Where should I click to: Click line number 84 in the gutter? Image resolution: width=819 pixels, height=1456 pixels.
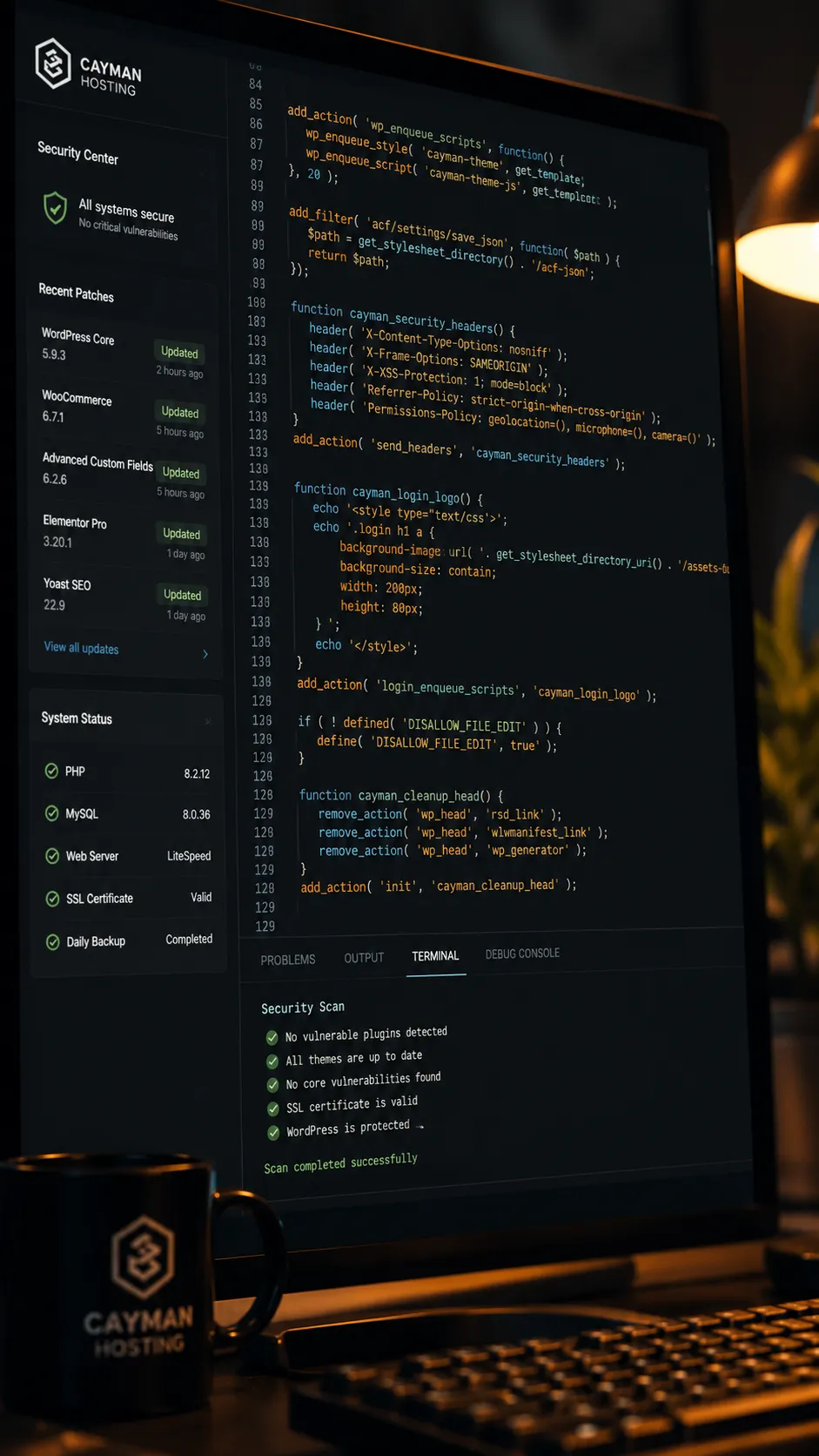(x=255, y=84)
